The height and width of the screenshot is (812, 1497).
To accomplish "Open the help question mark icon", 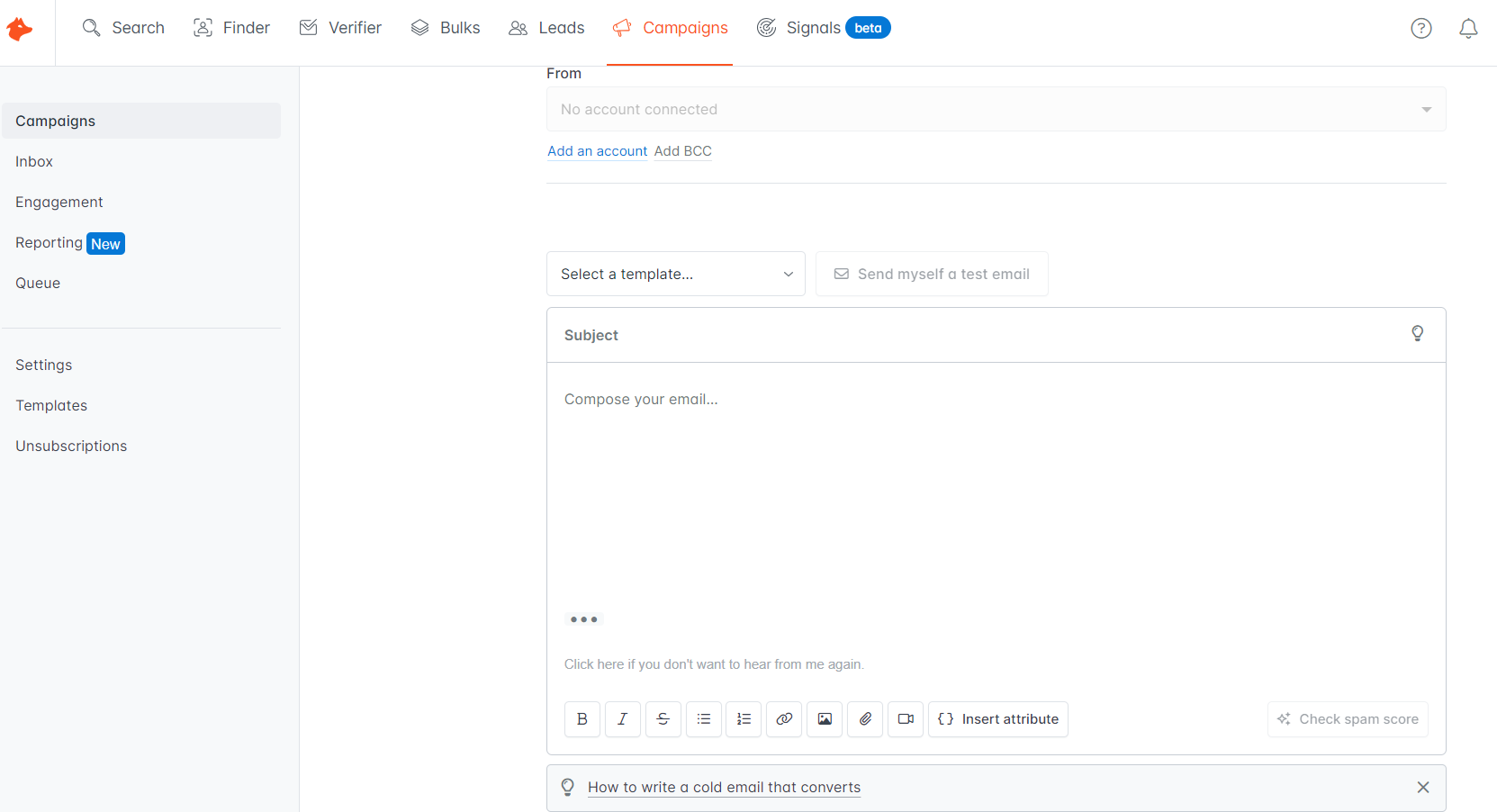I will click(x=1421, y=29).
